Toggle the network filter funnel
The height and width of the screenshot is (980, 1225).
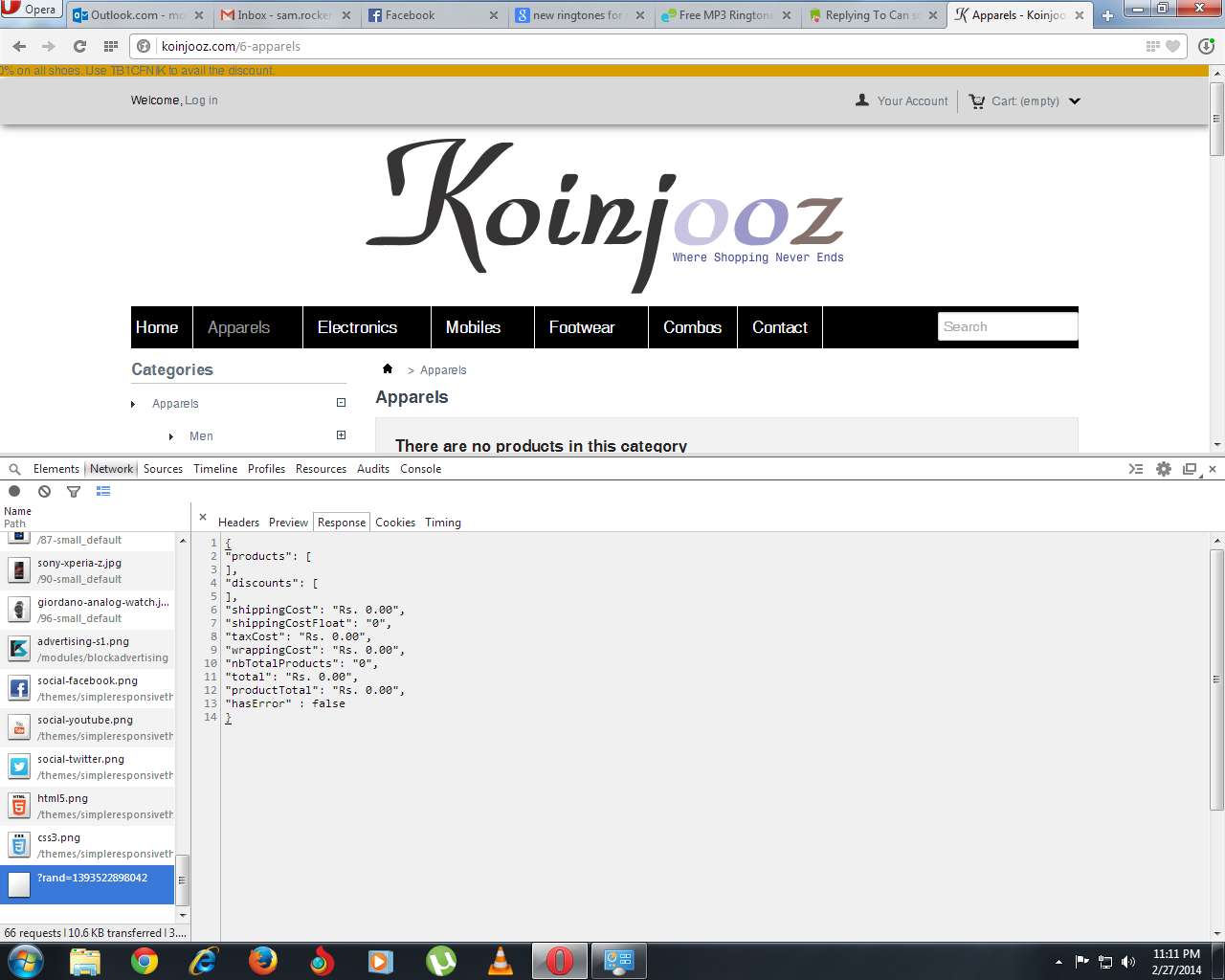coord(74,491)
